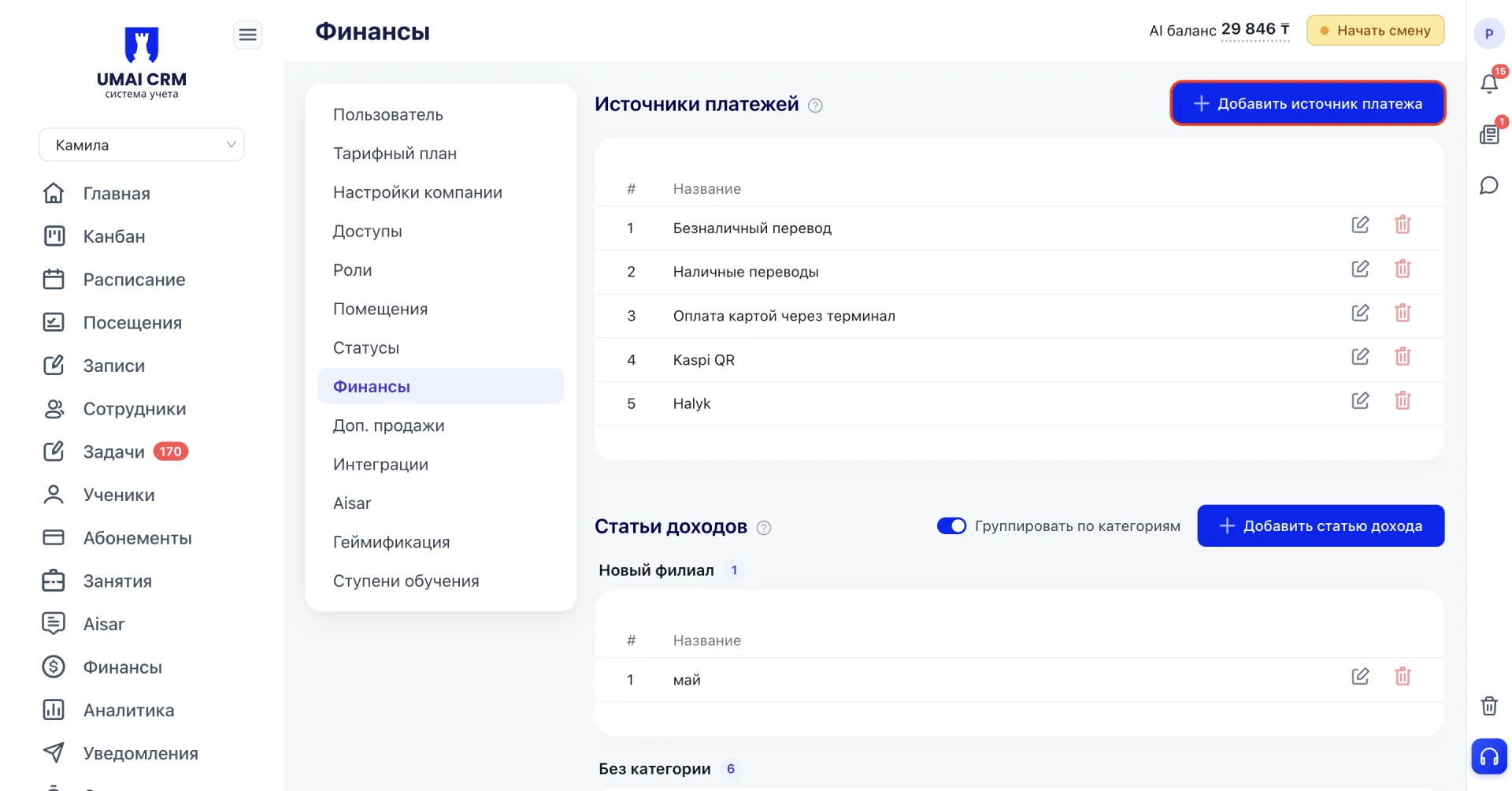Select Тарифный план settings tab
Viewport: 1512px width, 791px height.
(441, 154)
